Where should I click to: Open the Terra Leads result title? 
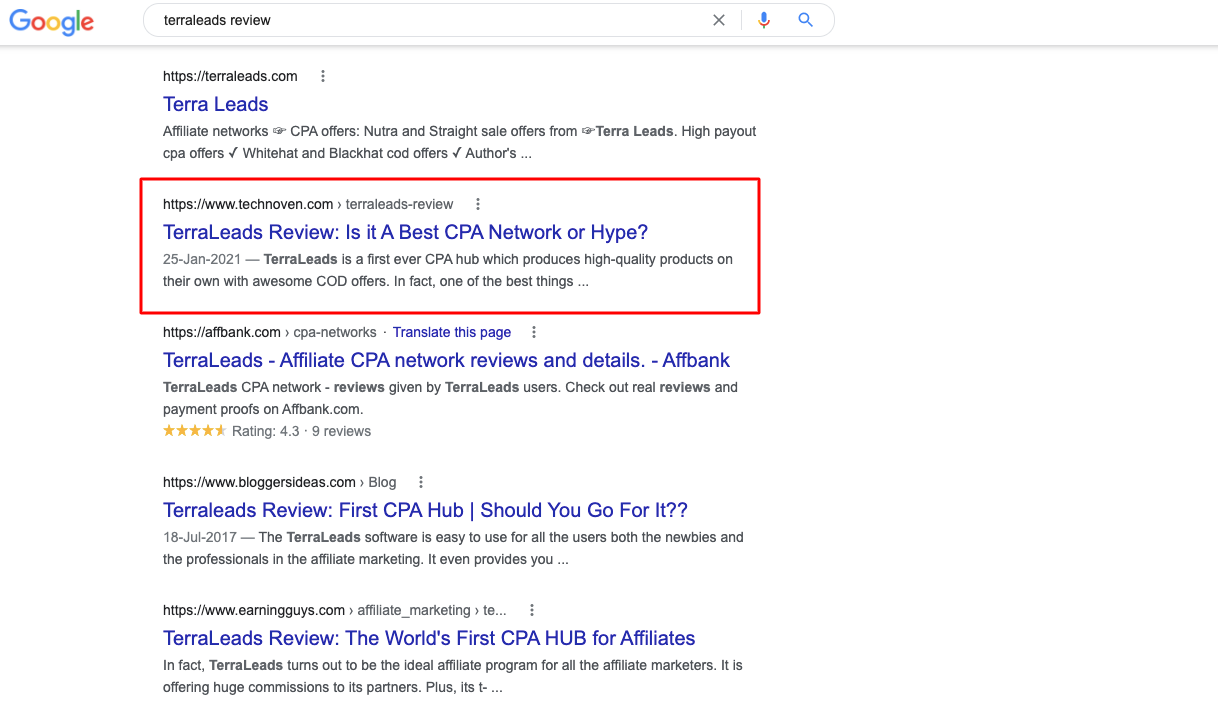[x=216, y=104]
